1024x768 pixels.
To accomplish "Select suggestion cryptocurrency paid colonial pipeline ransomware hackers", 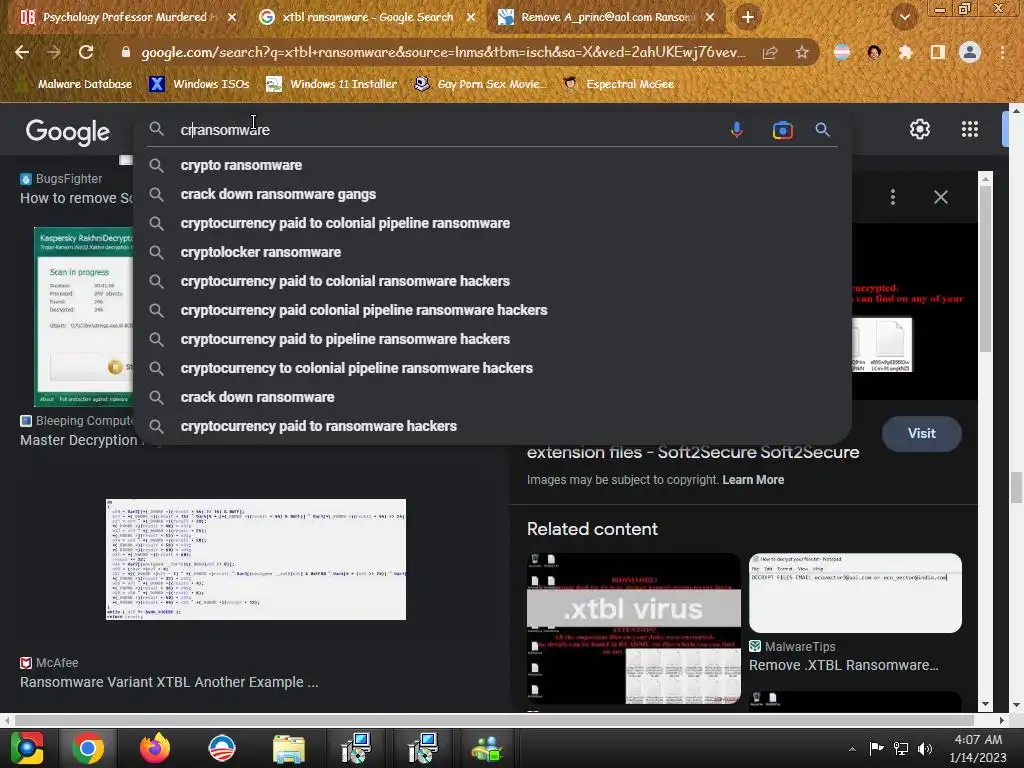I will pyautogui.click(x=492, y=310).
